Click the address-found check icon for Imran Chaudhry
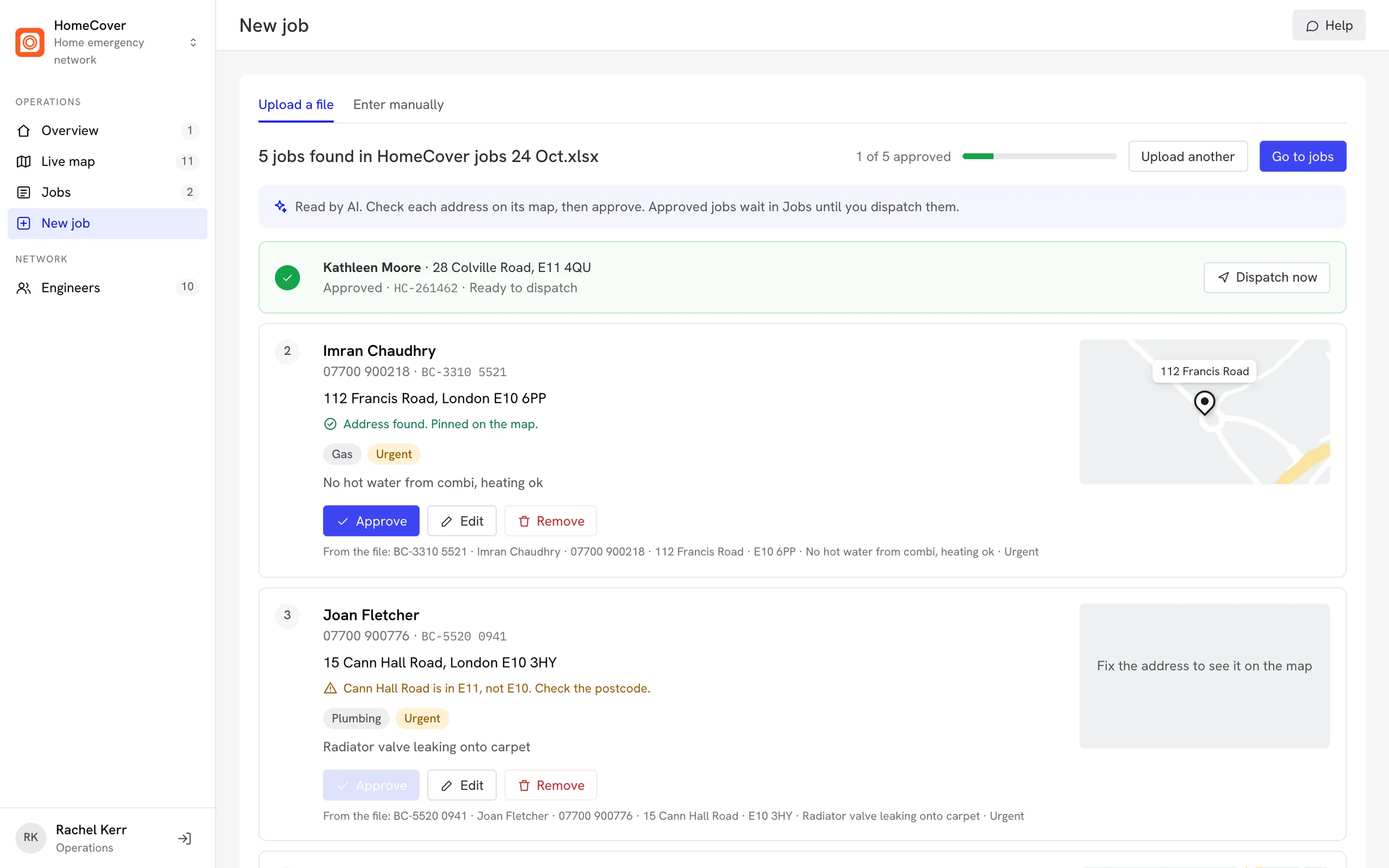 [x=330, y=424]
